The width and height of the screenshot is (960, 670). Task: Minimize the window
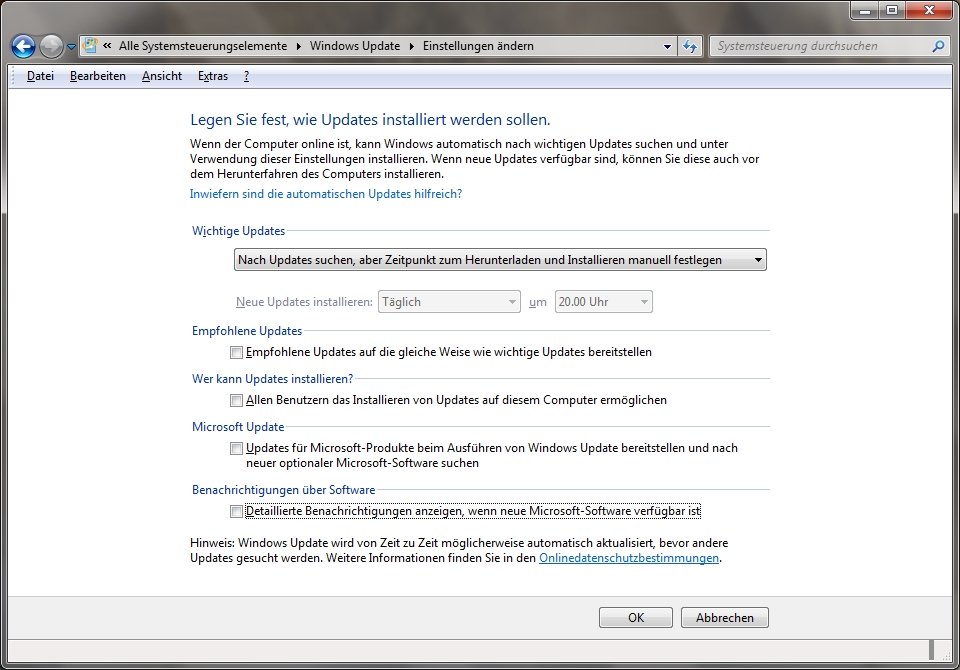(864, 10)
